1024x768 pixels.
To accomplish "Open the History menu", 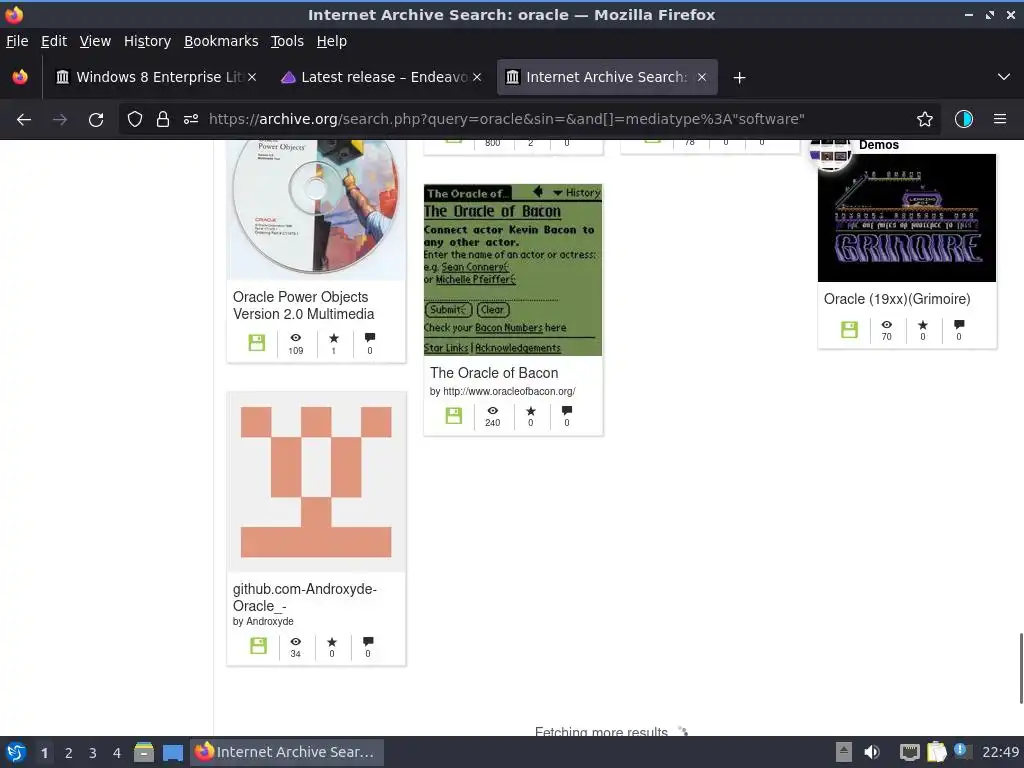I will (147, 41).
